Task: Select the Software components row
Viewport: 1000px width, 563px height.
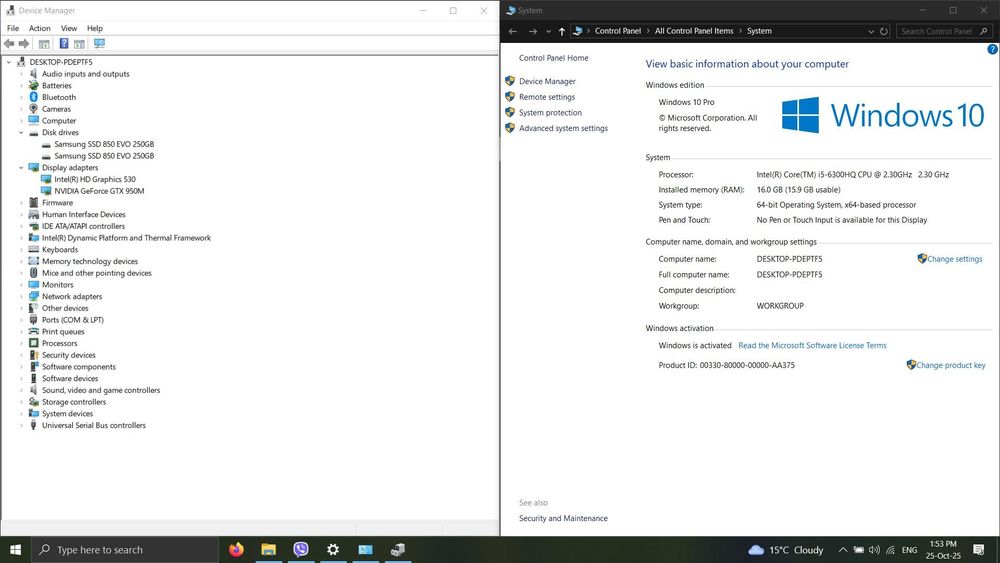Action: click(79, 367)
